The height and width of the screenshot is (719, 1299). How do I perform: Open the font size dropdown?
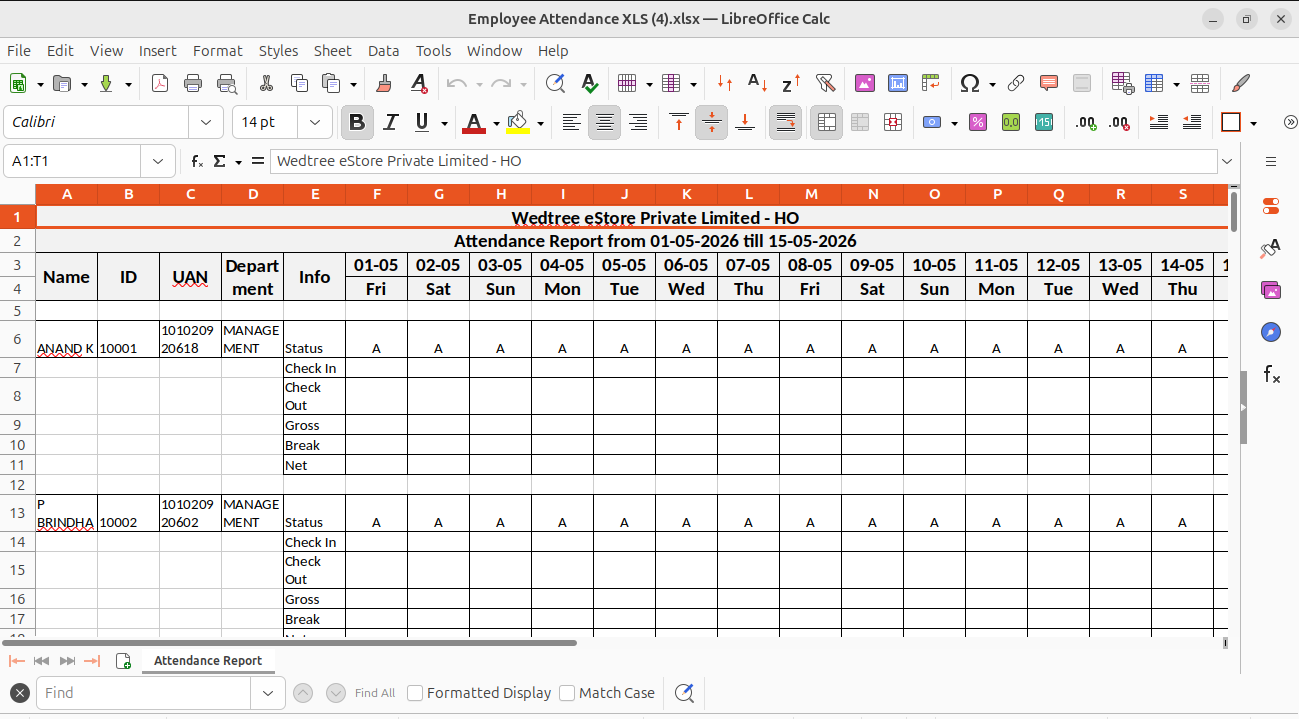click(x=316, y=122)
